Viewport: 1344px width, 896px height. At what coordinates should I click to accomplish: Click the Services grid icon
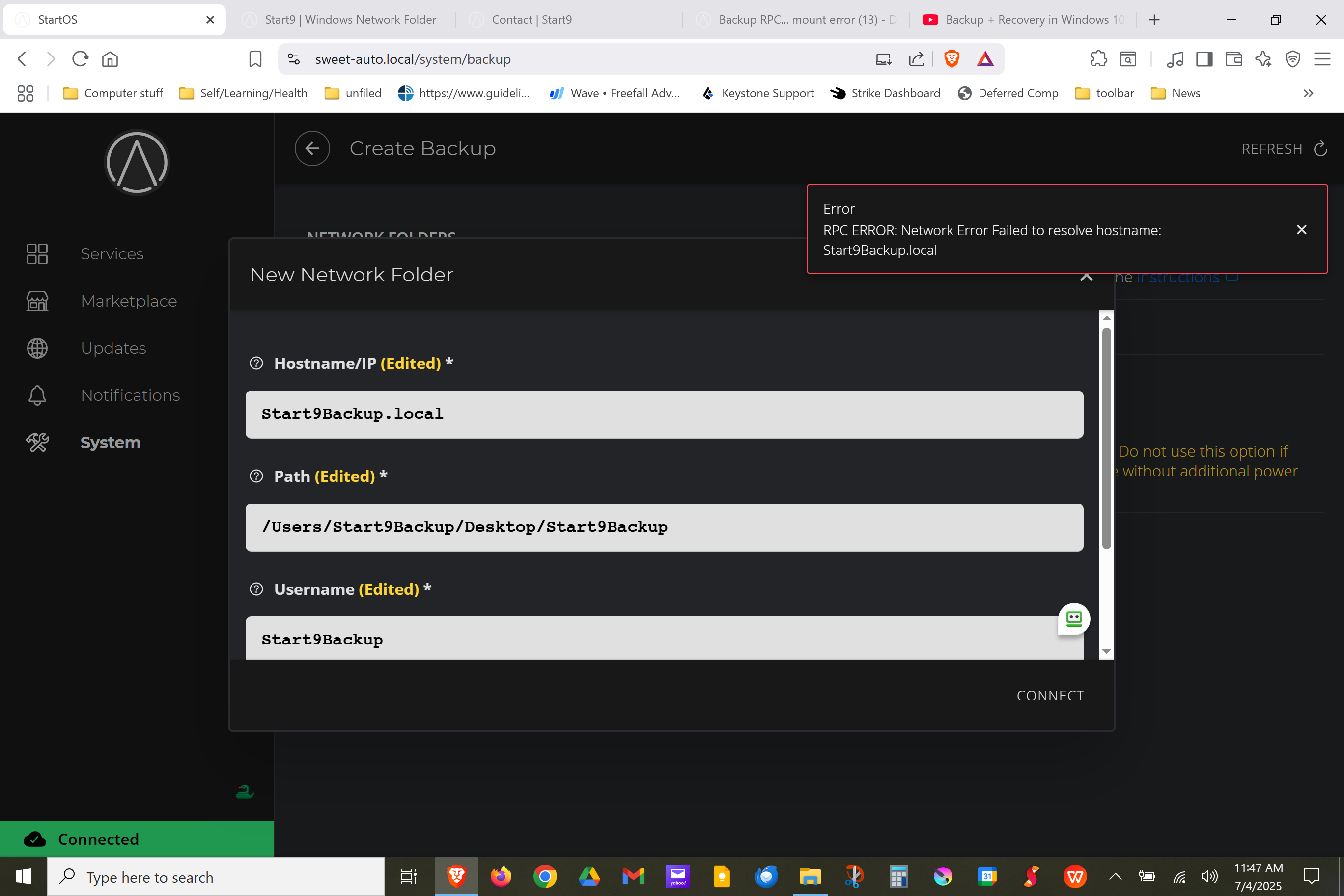(37, 253)
